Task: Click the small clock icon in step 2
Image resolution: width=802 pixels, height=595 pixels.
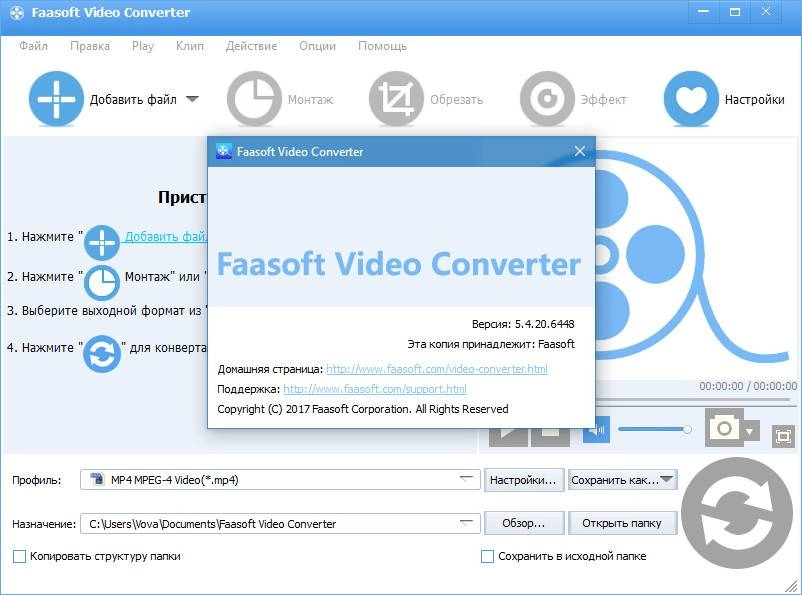Action: click(x=102, y=282)
